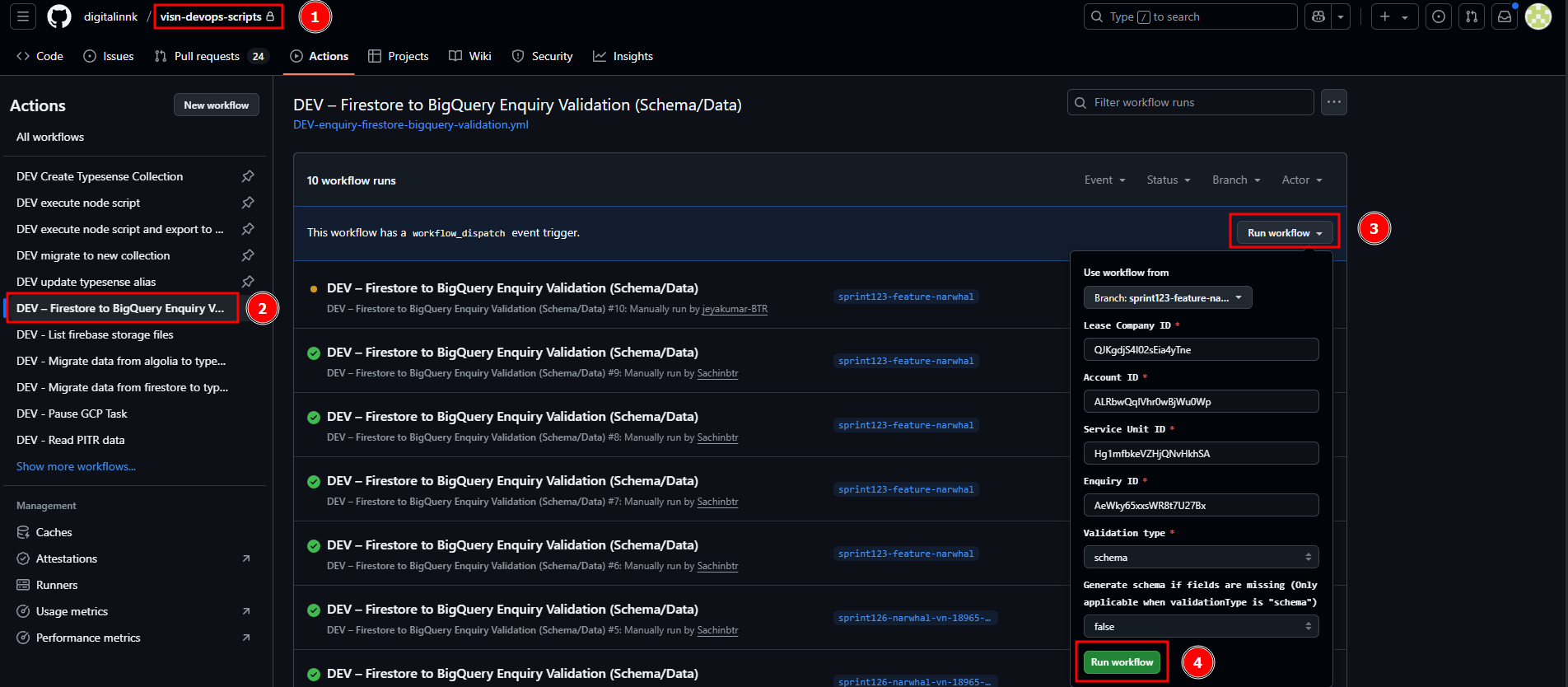Open the hamburger navigation menu
1568x687 pixels.
coord(23,16)
